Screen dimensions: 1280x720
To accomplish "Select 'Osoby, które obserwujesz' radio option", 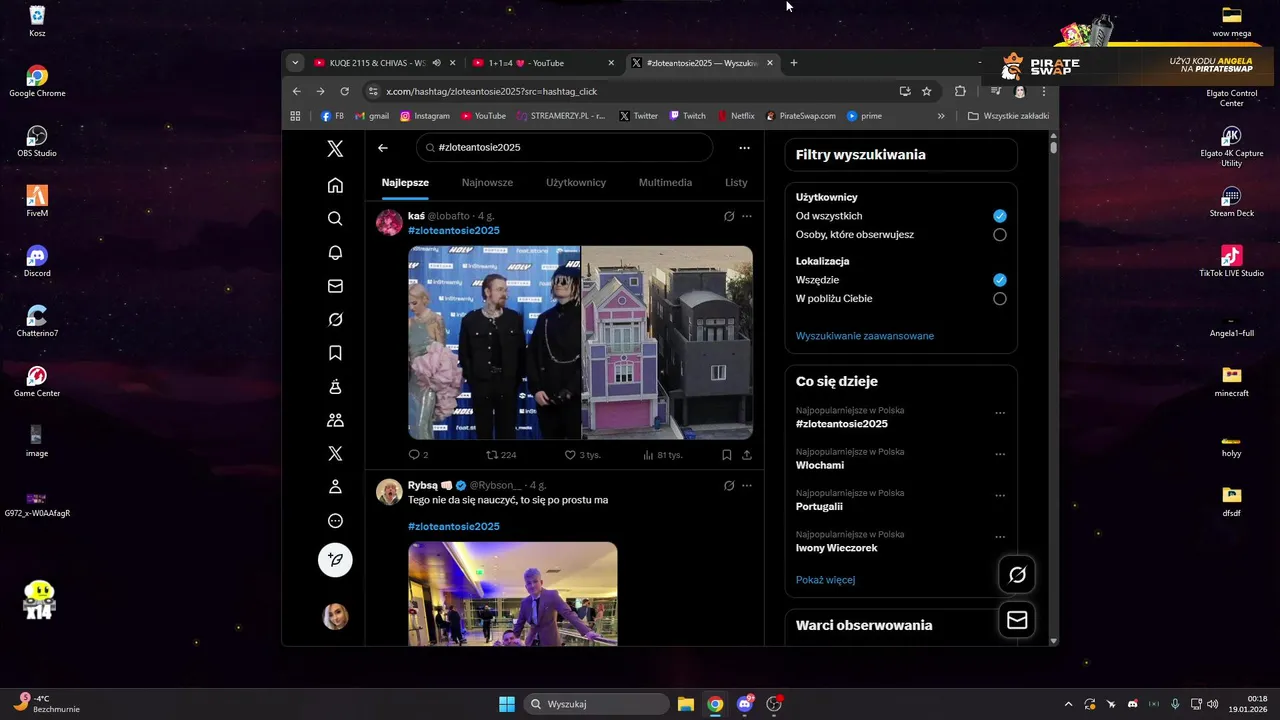I will [x=1000, y=235].
